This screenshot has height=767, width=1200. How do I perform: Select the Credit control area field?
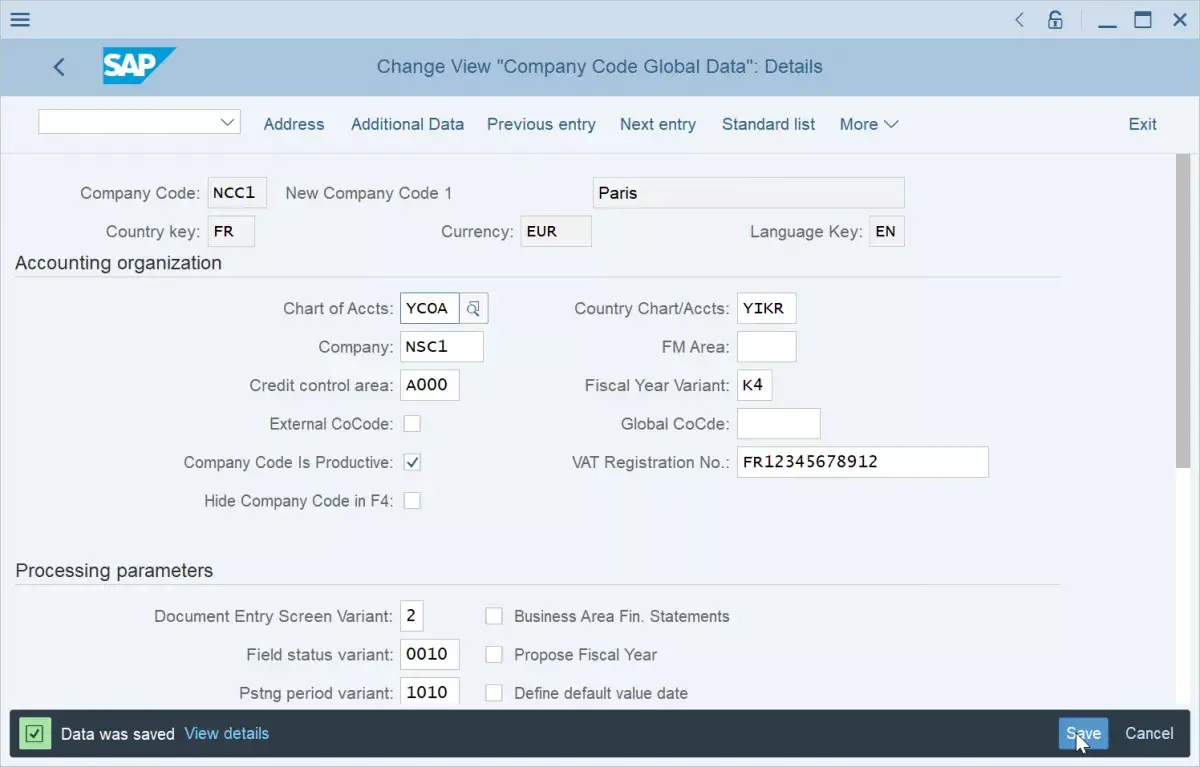tap(430, 385)
